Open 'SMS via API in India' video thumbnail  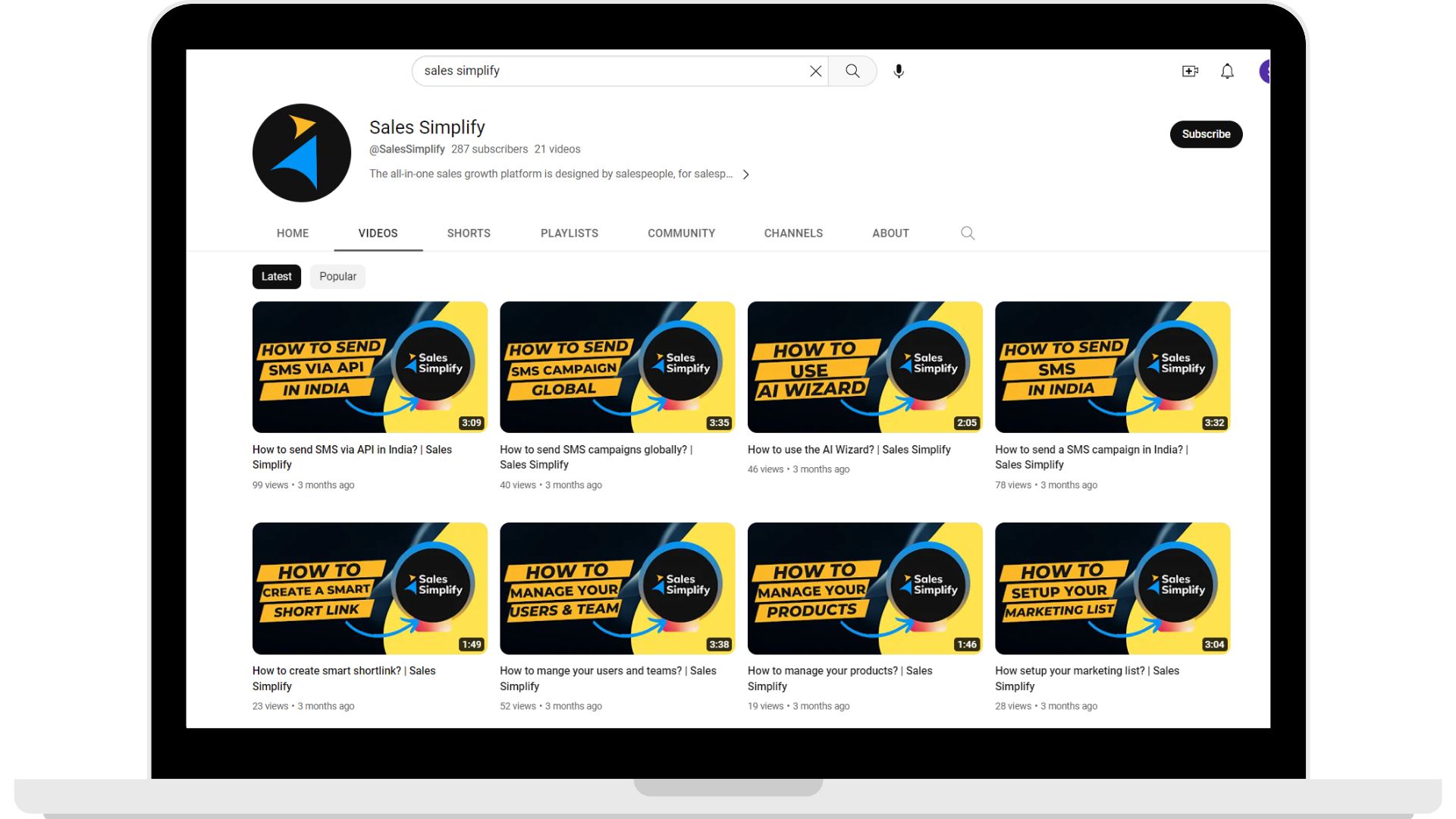(369, 368)
